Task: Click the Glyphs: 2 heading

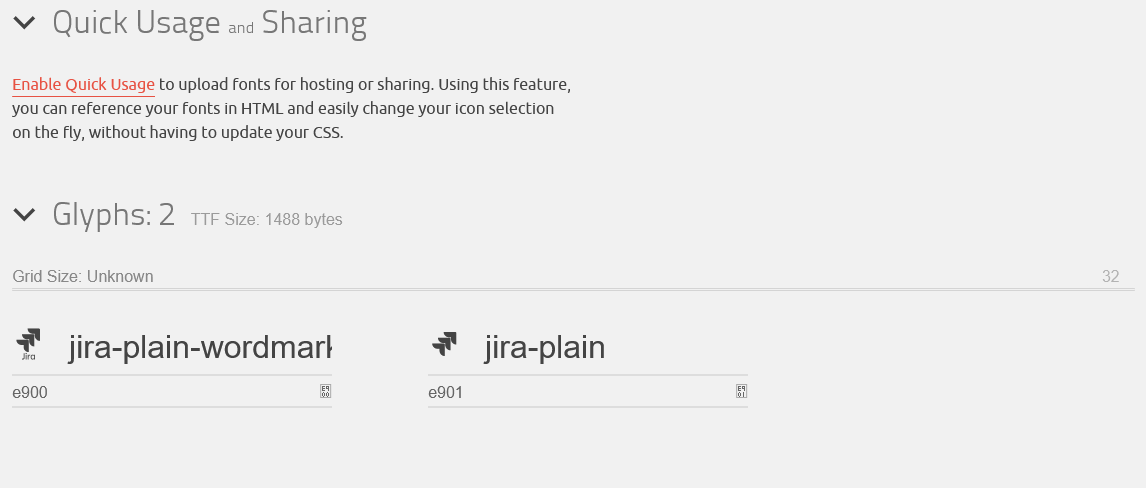Action: pos(113,215)
